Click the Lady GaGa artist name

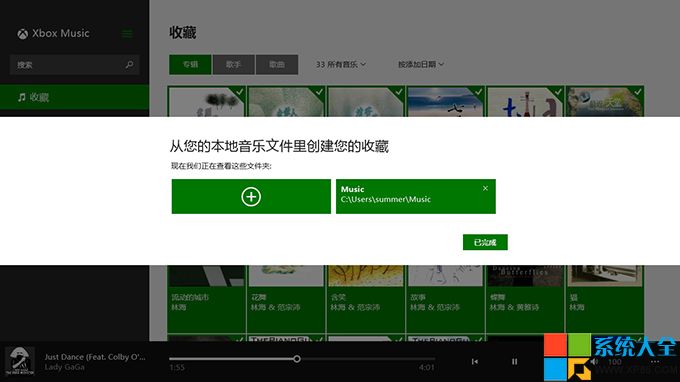[65, 367]
